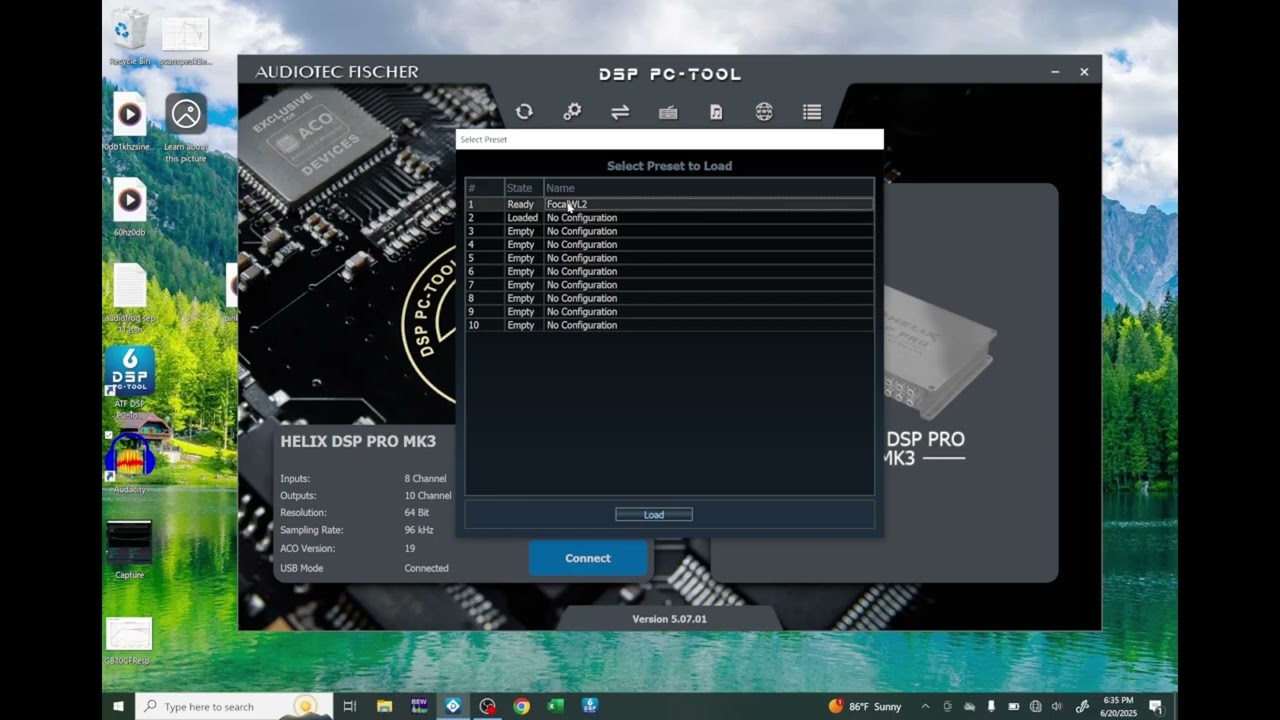1280x720 pixels.
Task: Select empty preset row 4
Action: coord(669,244)
